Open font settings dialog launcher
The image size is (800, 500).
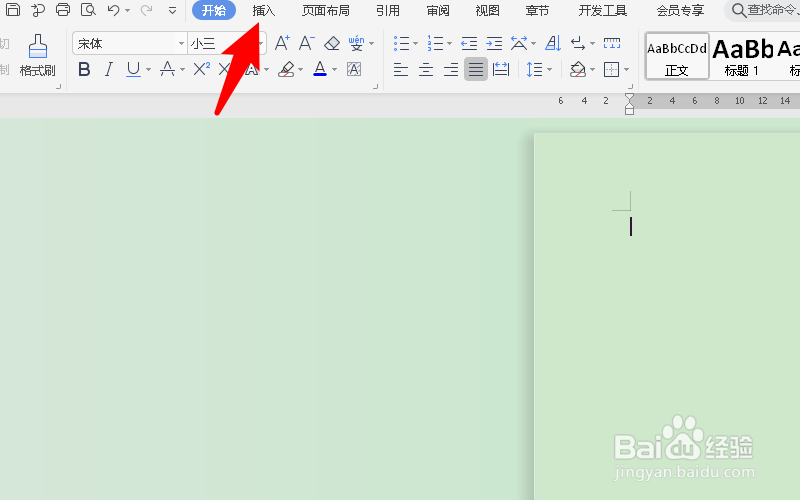pyautogui.click(x=376, y=87)
